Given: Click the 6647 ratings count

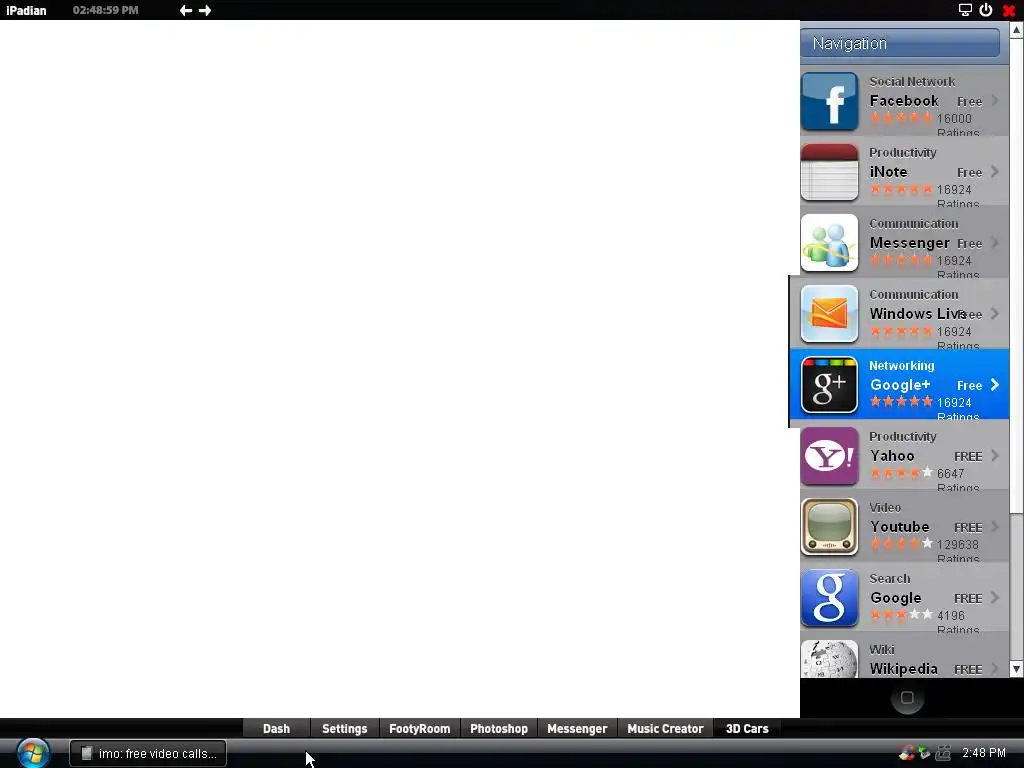Looking at the screenshot, I should coord(950,473).
